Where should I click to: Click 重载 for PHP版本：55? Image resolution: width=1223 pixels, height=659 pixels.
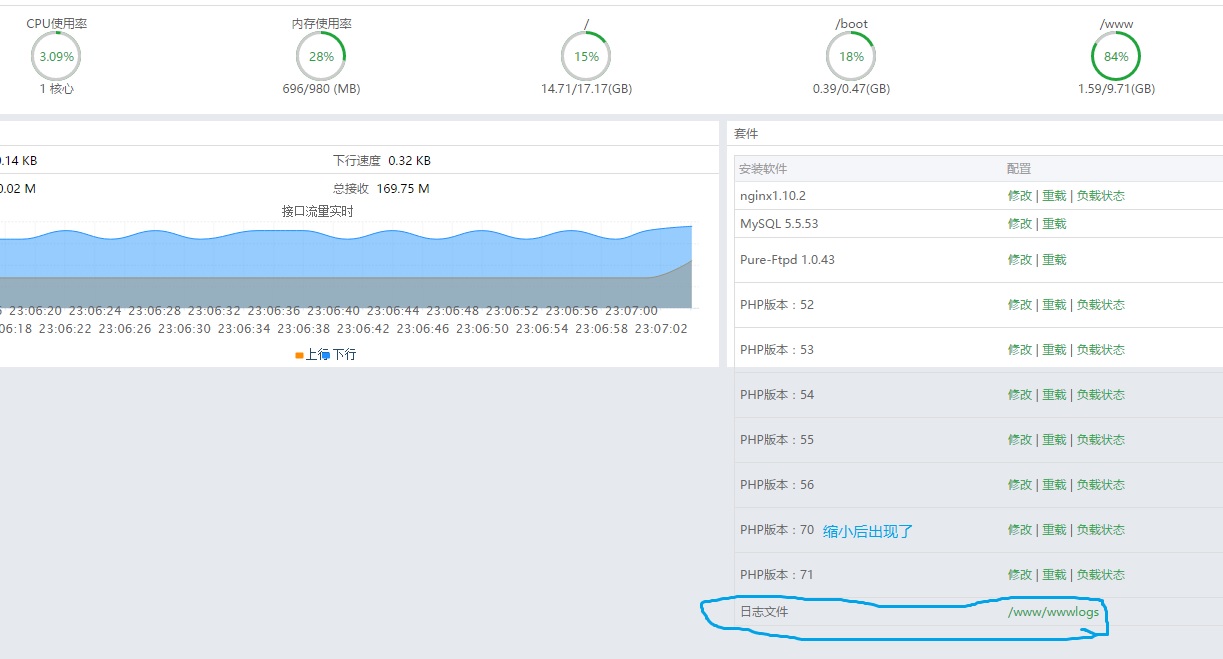pos(1054,440)
